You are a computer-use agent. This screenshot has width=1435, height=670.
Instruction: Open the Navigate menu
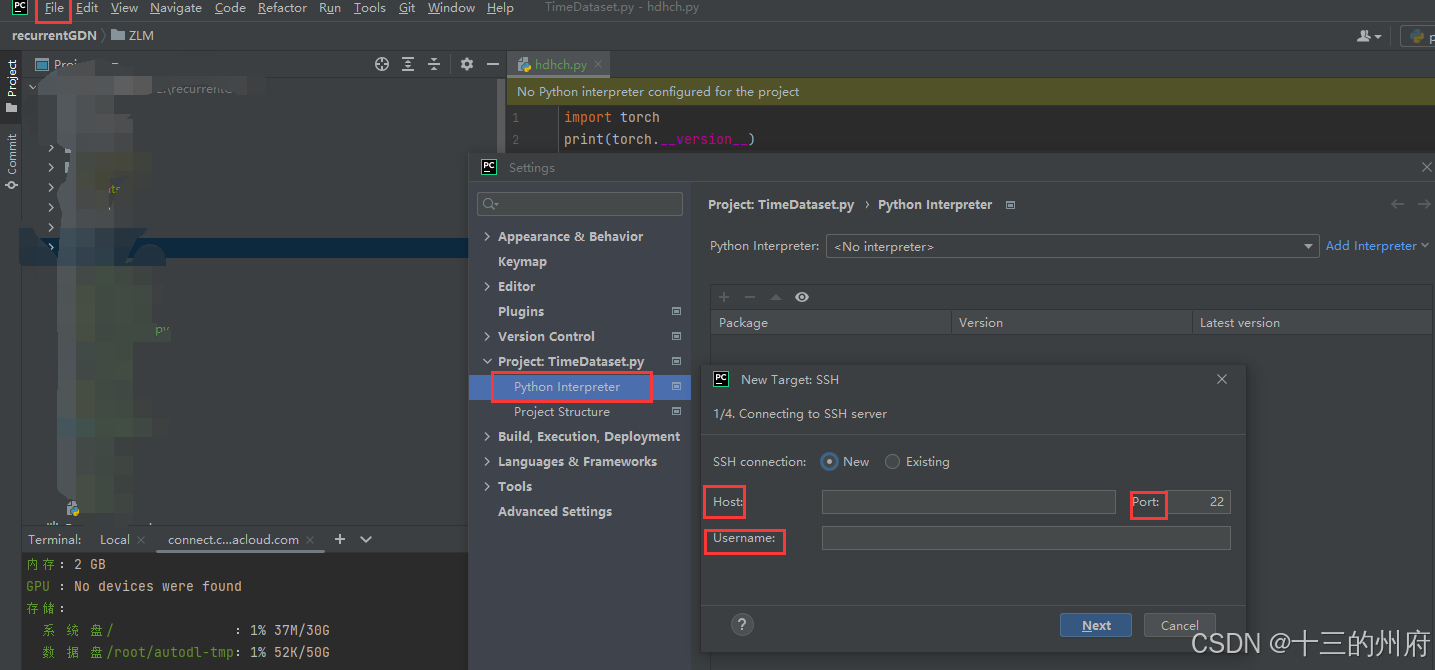[176, 8]
